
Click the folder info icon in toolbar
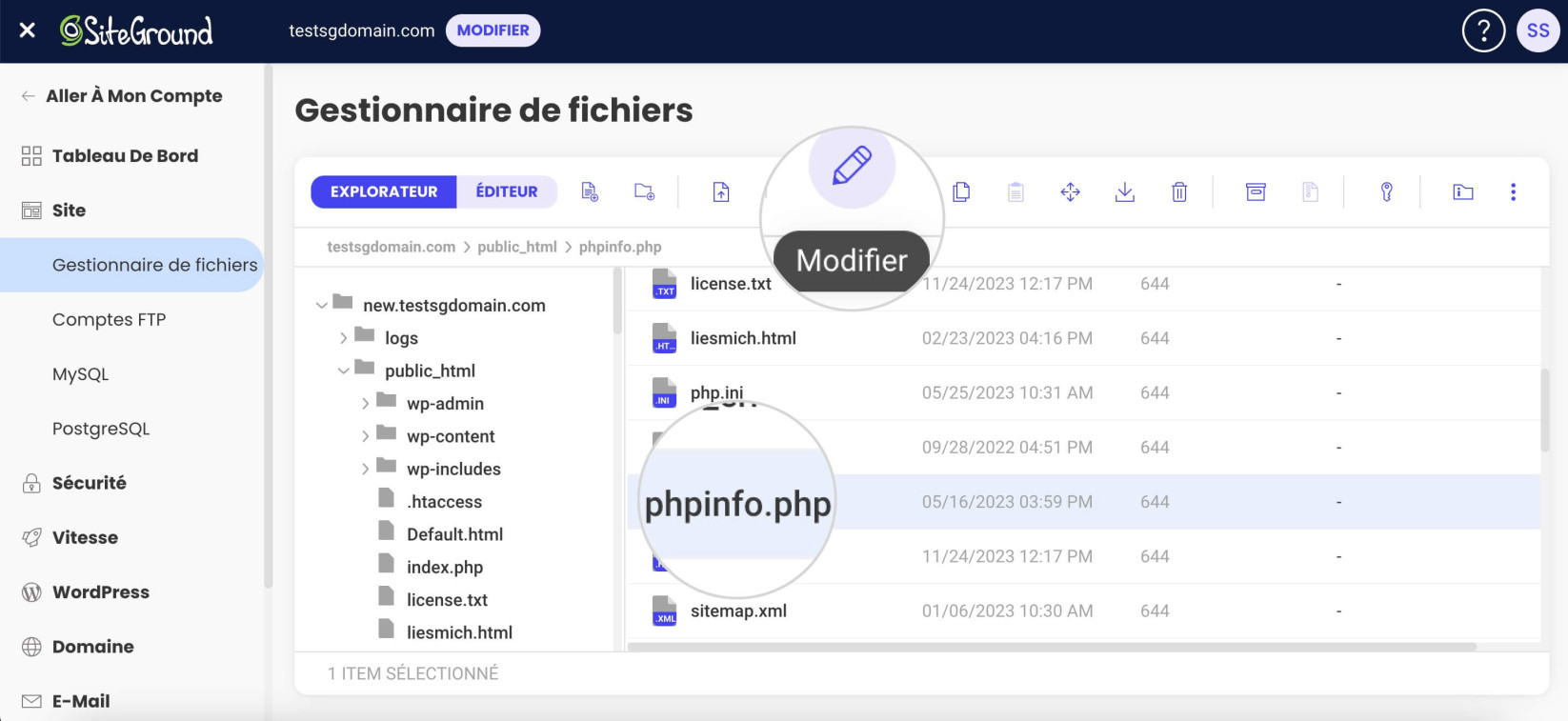coord(1463,192)
